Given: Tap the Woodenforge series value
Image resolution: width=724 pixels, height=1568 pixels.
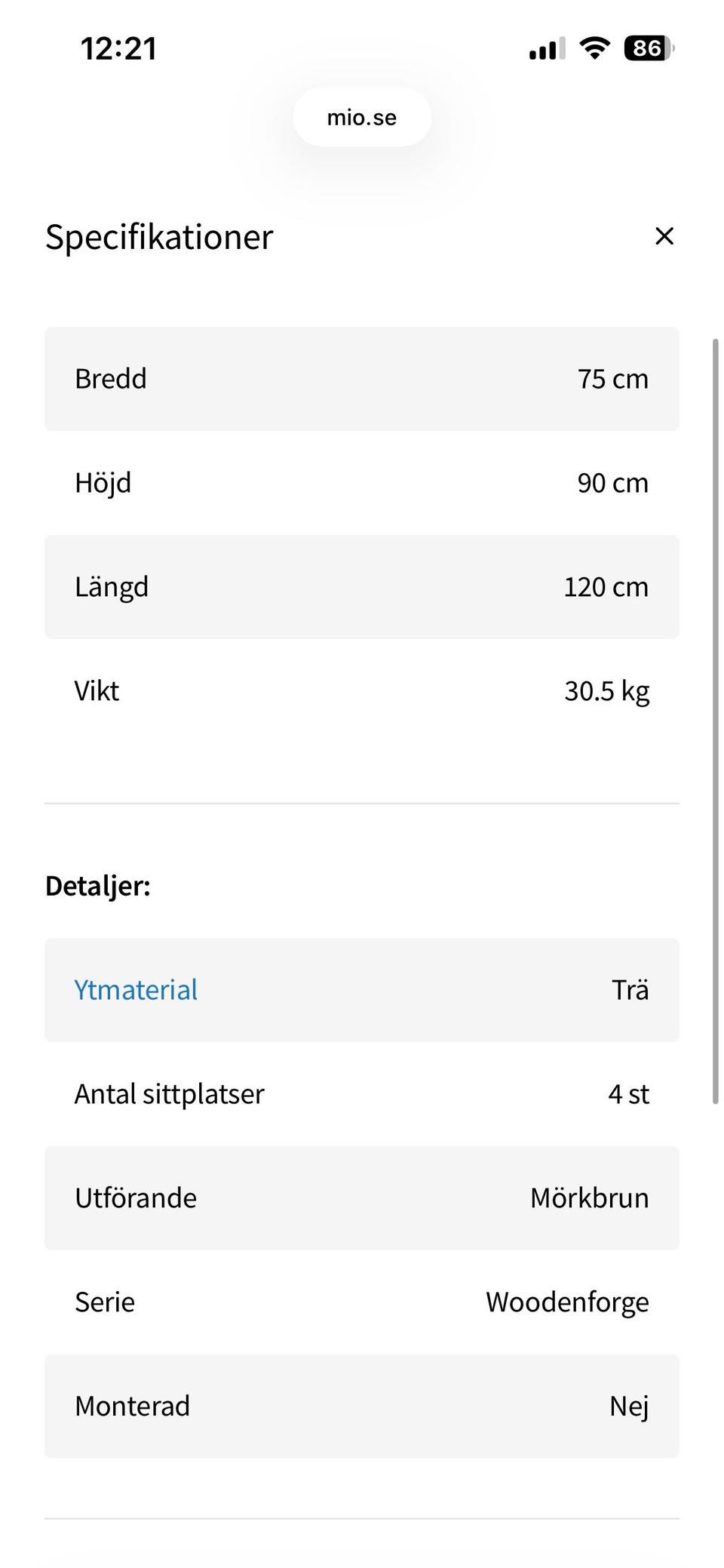Looking at the screenshot, I should click(x=567, y=1302).
